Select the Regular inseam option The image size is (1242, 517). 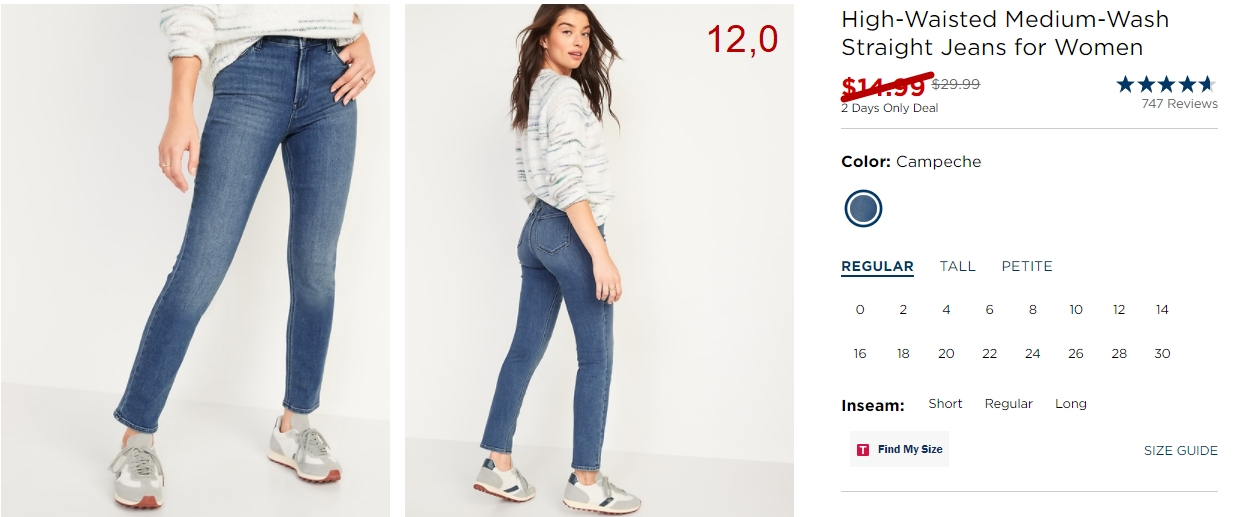point(1008,404)
